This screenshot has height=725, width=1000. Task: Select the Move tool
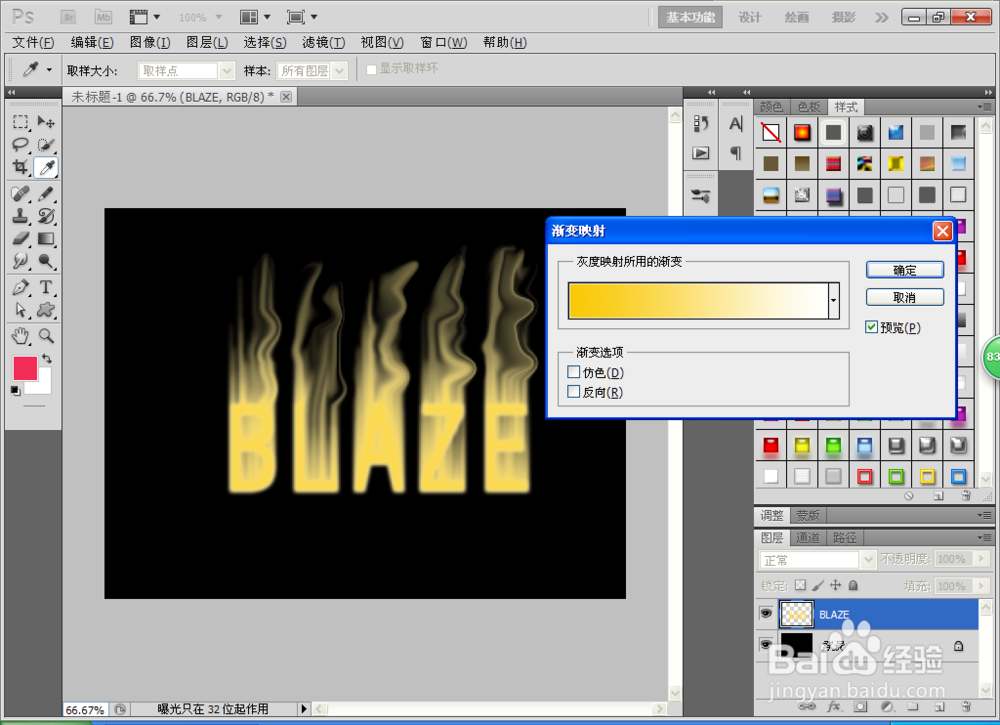(x=46, y=122)
